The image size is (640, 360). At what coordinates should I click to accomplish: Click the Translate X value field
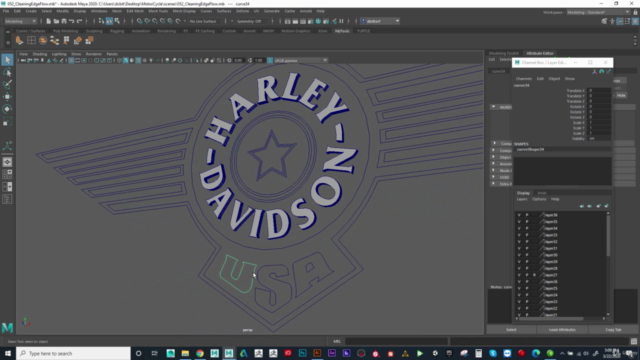click(599, 91)
